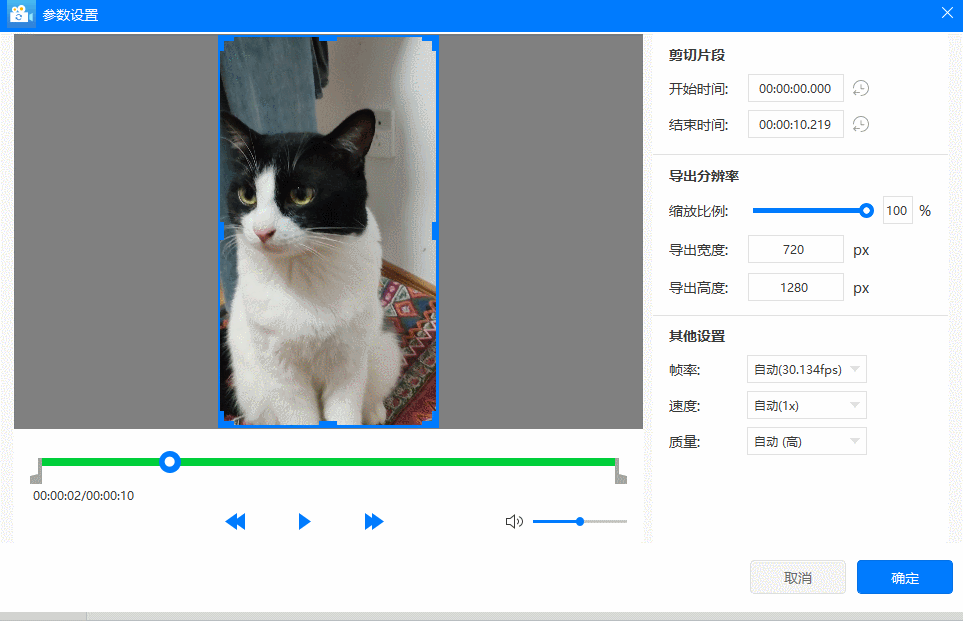963x621 pixels.
Task: Click the left trim marker on timeline
Action: tap(36, 471)
